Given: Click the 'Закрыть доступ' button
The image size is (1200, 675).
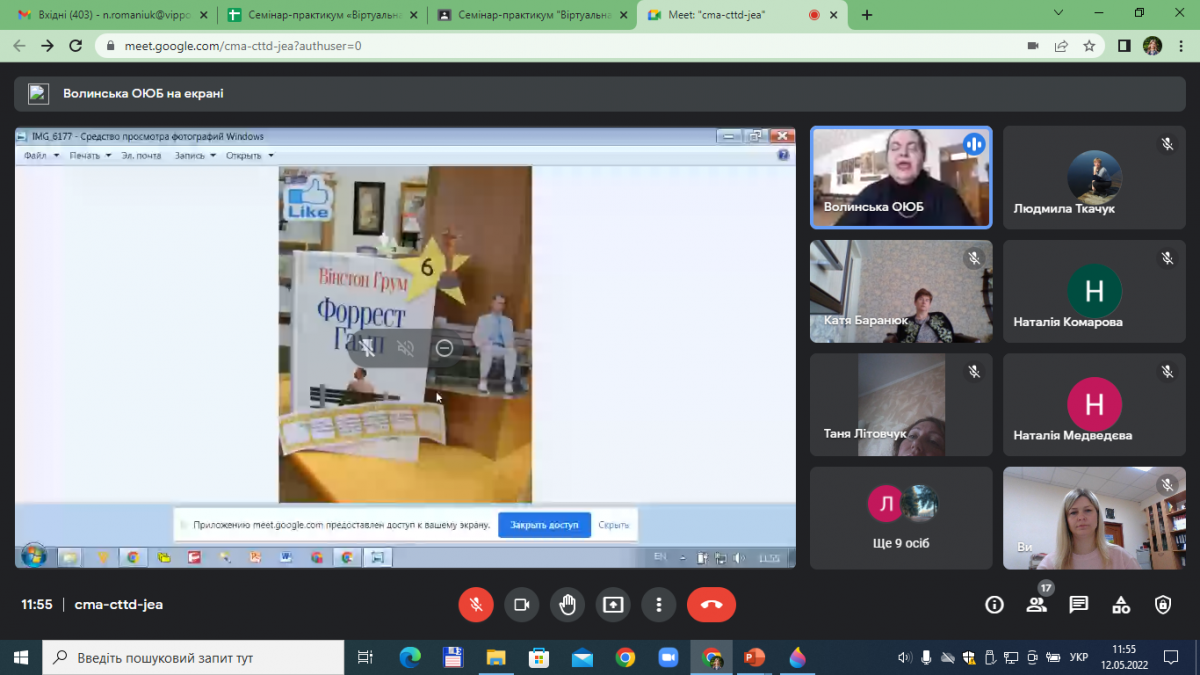Looking at the screenshot, I should [x=544, y=525].
